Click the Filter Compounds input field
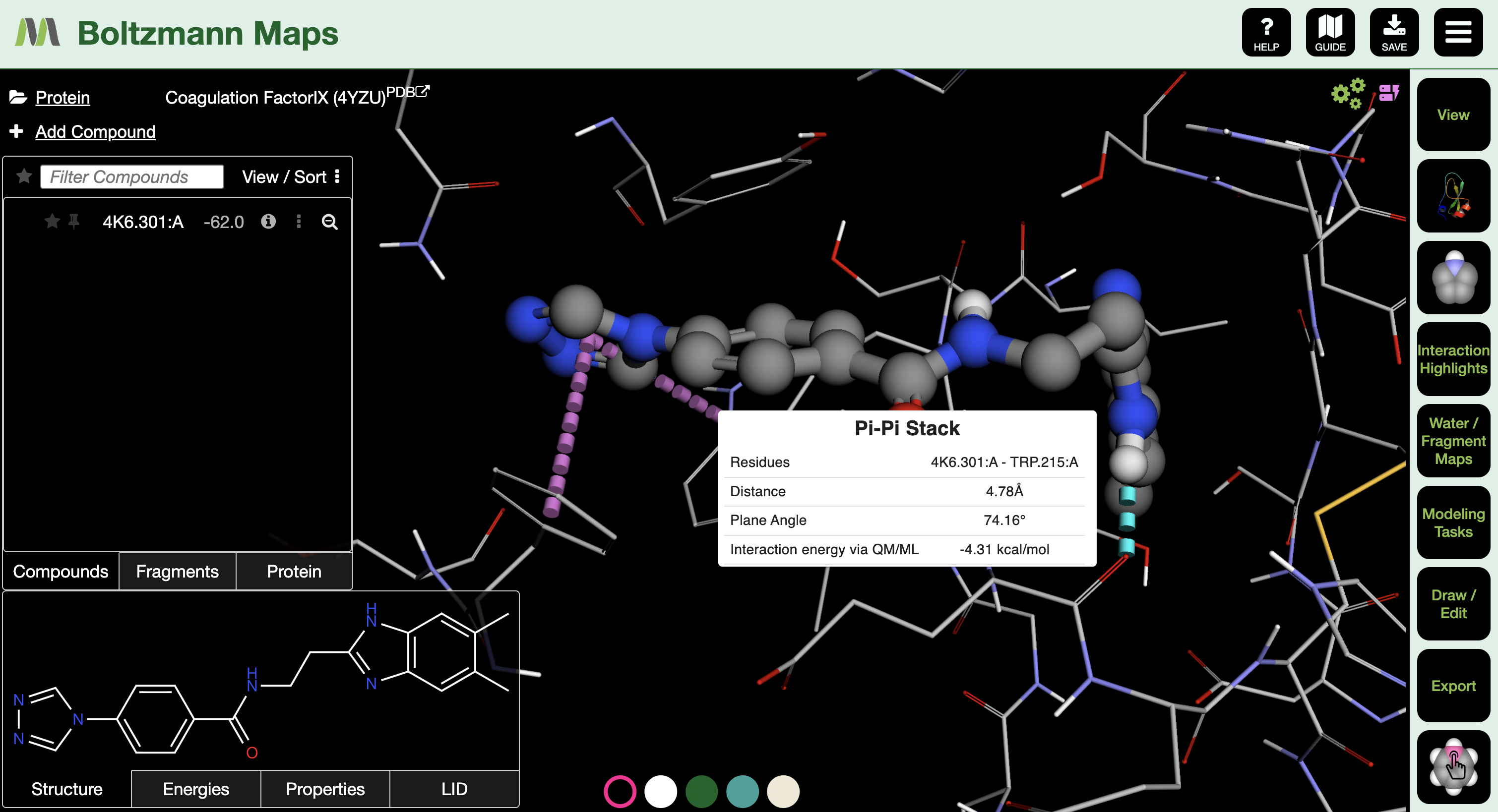The image size is (1498, 812). (x=132, y=176)
